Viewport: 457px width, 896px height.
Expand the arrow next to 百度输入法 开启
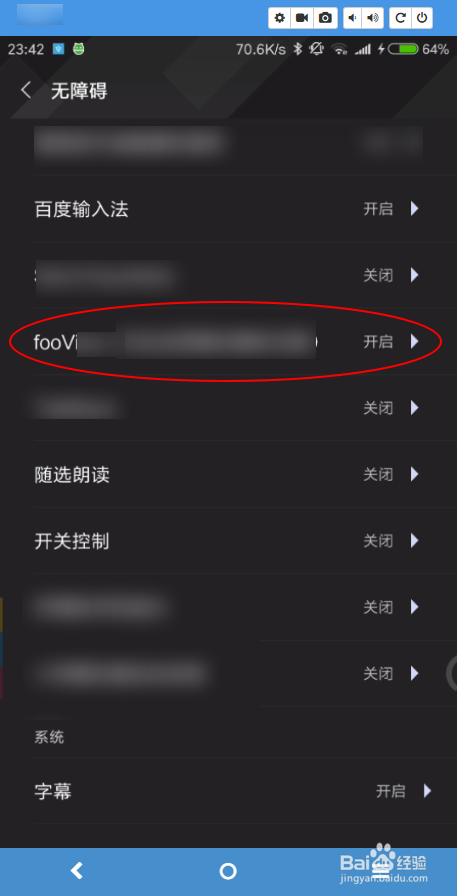pyautogui.click(x=415, y=209)
